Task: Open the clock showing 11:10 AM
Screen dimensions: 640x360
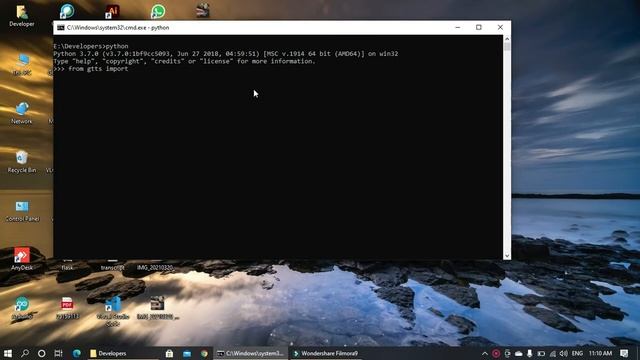Action: click(600, 353)
